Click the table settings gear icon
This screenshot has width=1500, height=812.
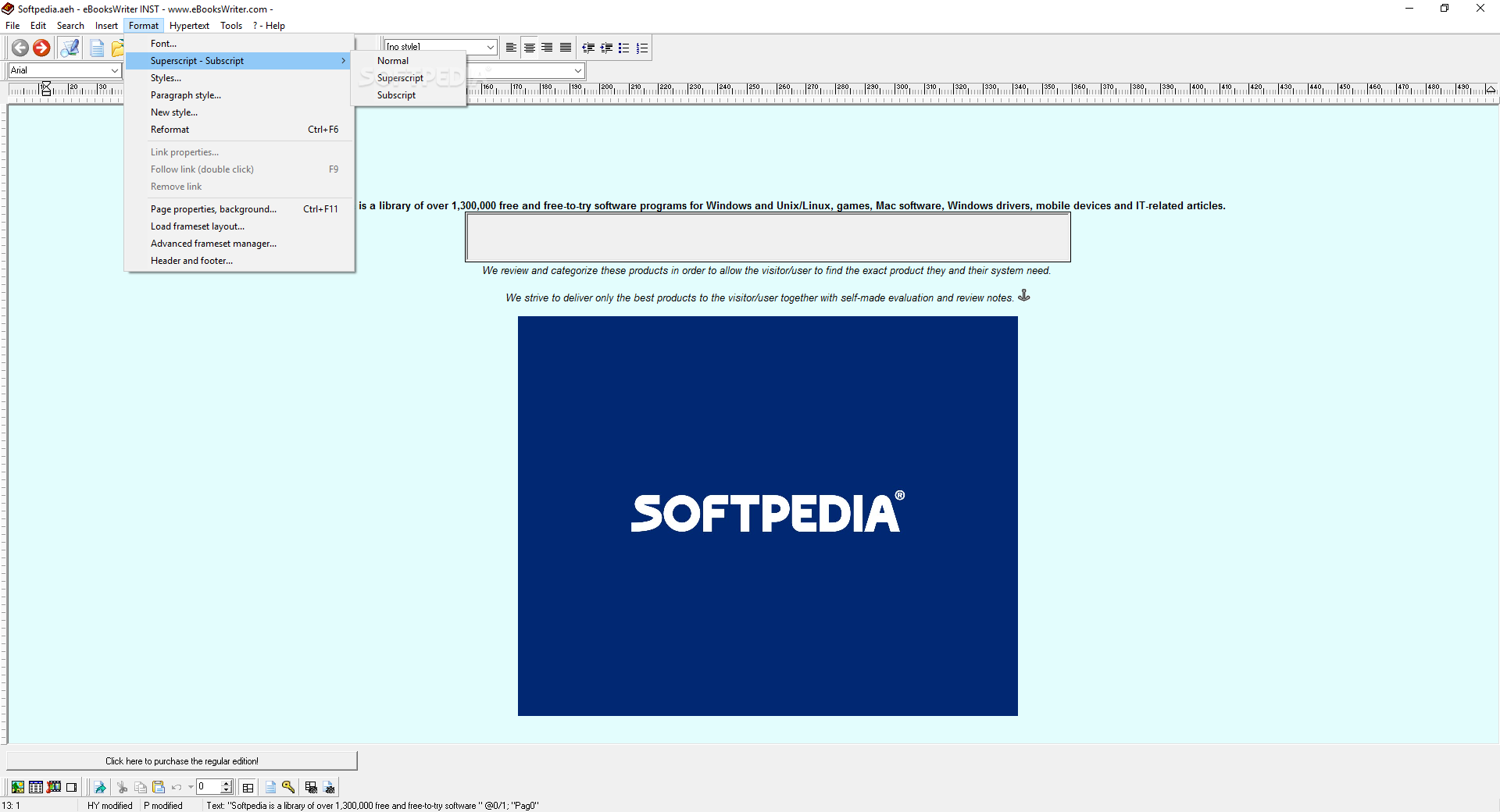(311, 787)
